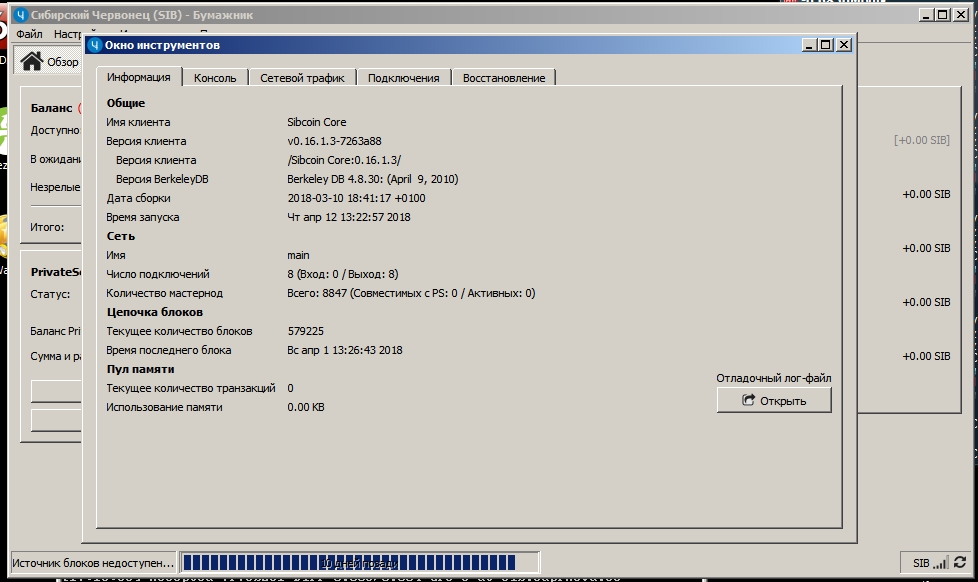This screenshot has height=582, width=978.
Task: Click the network name value main
Action: coord(298,255)
